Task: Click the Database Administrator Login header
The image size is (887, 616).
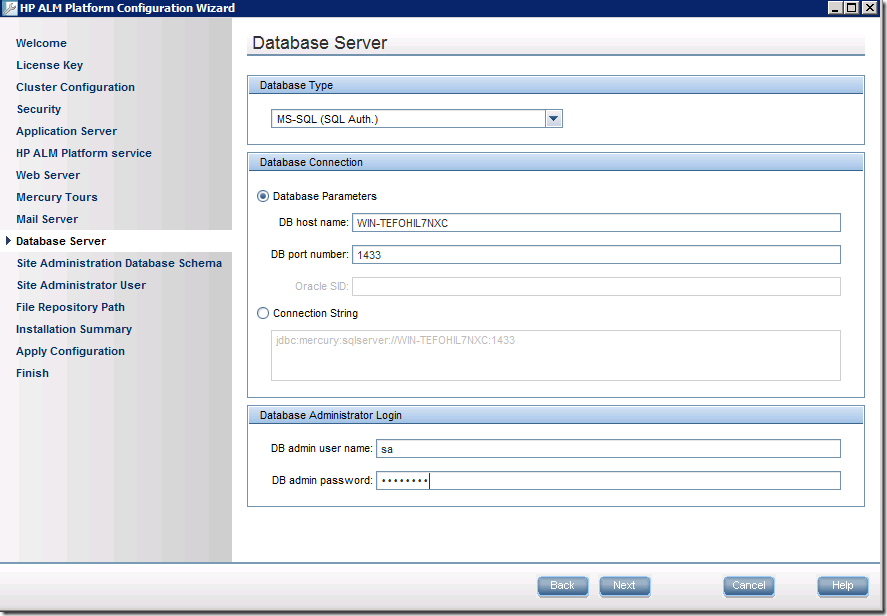Action: pyautogui.click(x=556, y=415)
